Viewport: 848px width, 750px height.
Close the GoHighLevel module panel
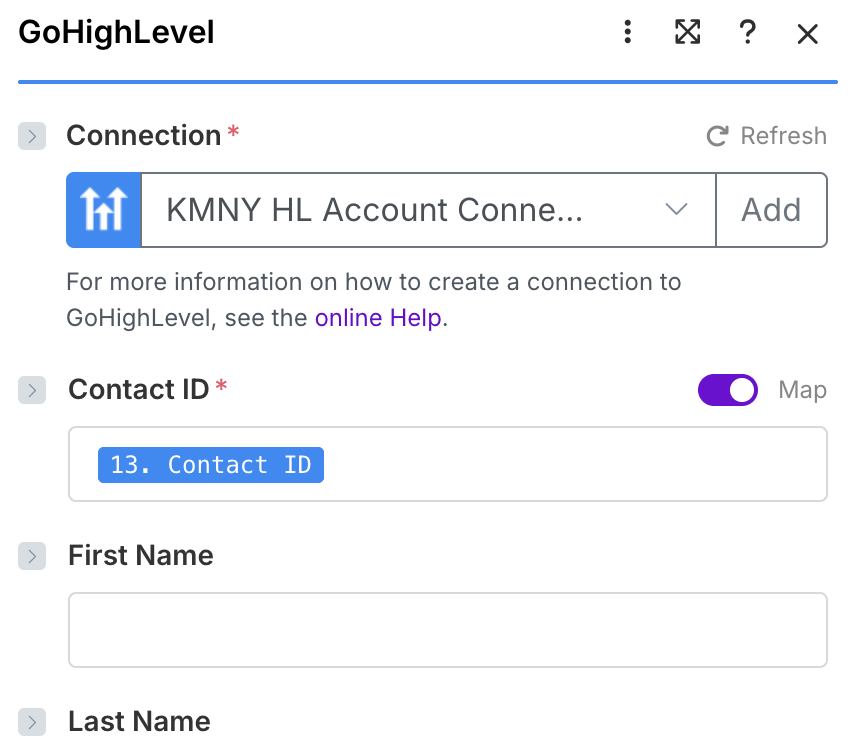(807, 34)
